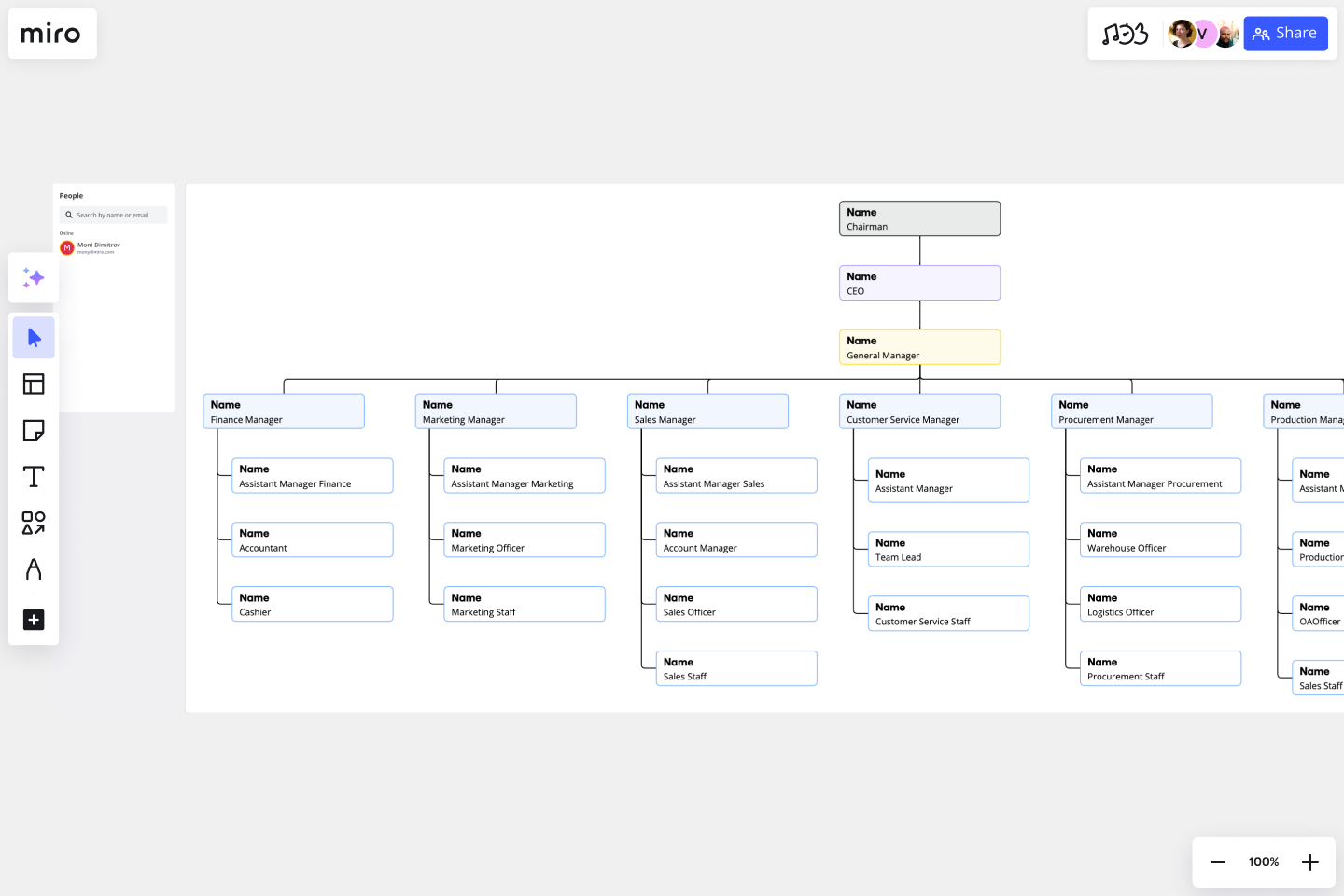Viewport: 1344px width, 896px height.
Task: Click the V collaborator avatar
Action: [x=1203, y=33]
